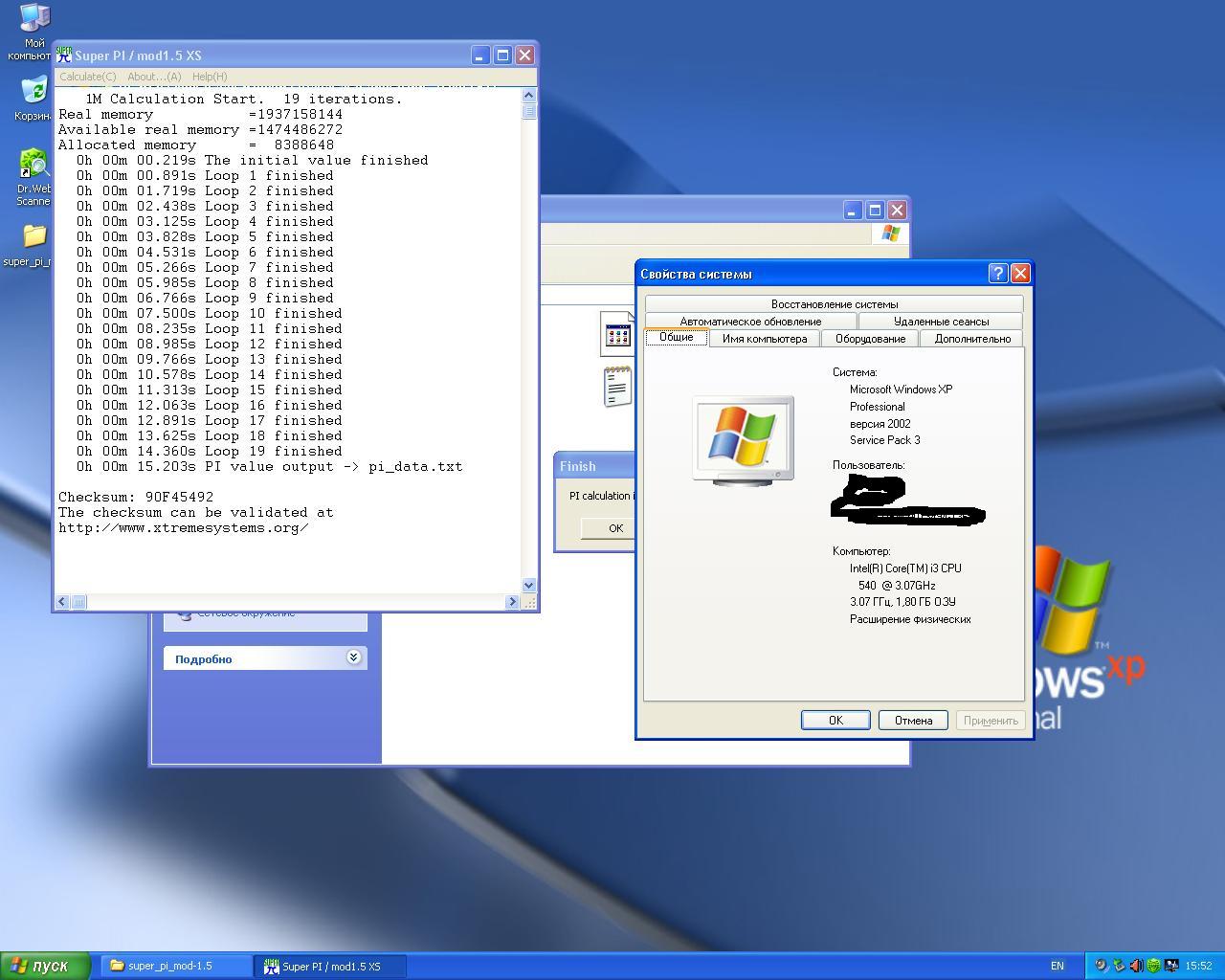Click the 'Loop 10 finished' line
The image size is (1225, 980).
point(210,313)
